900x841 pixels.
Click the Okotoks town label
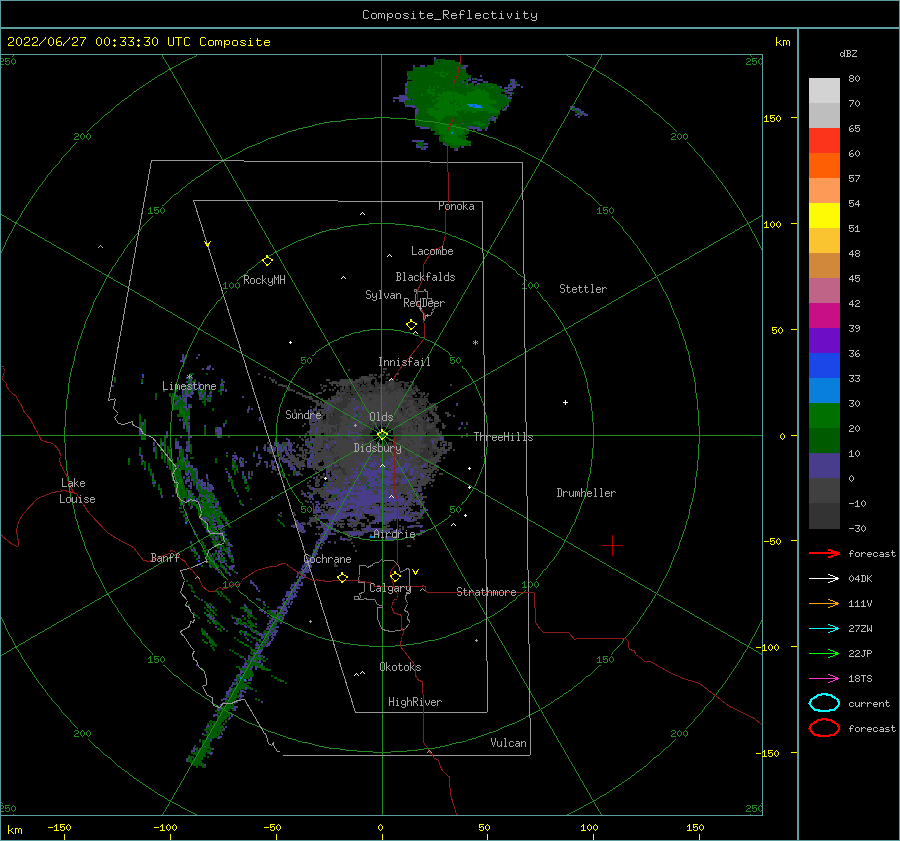pyautogui.click(x=400, y=667)
